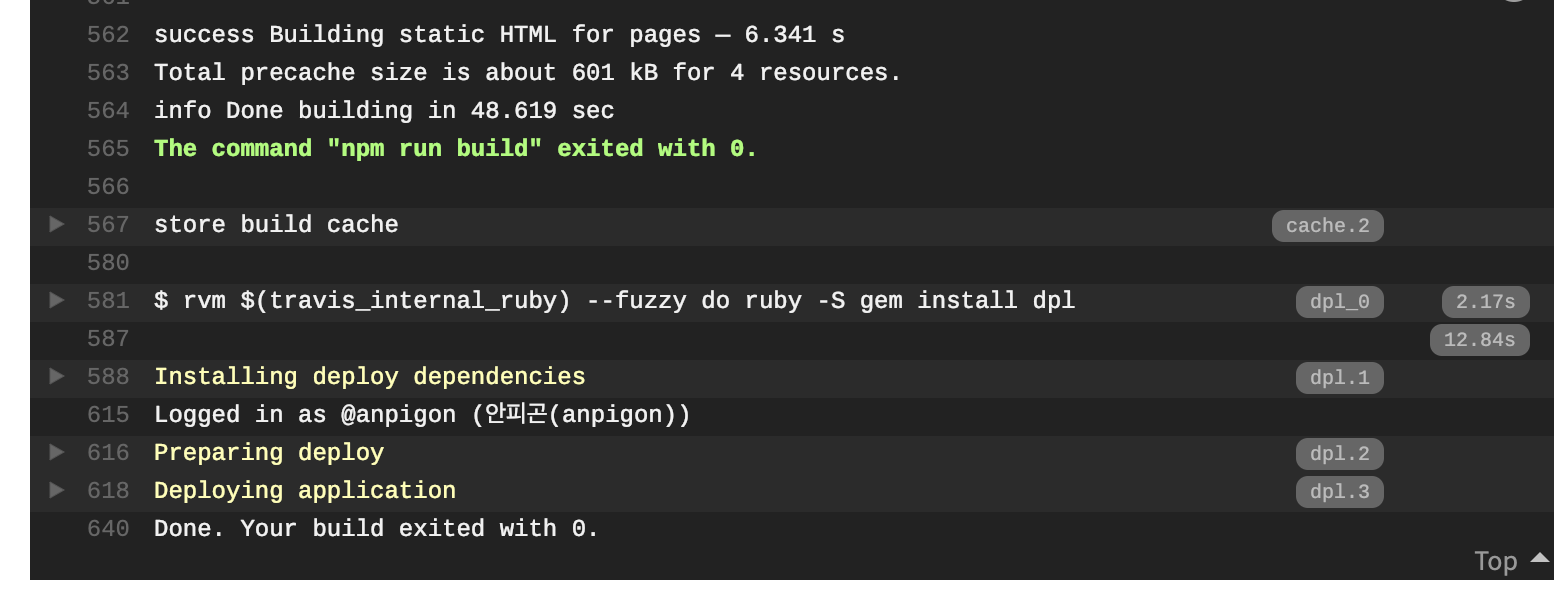This screenshot has height=594, width=1568.
Task: Click the upward arrow next to Top
Action: click(1540, 558)
